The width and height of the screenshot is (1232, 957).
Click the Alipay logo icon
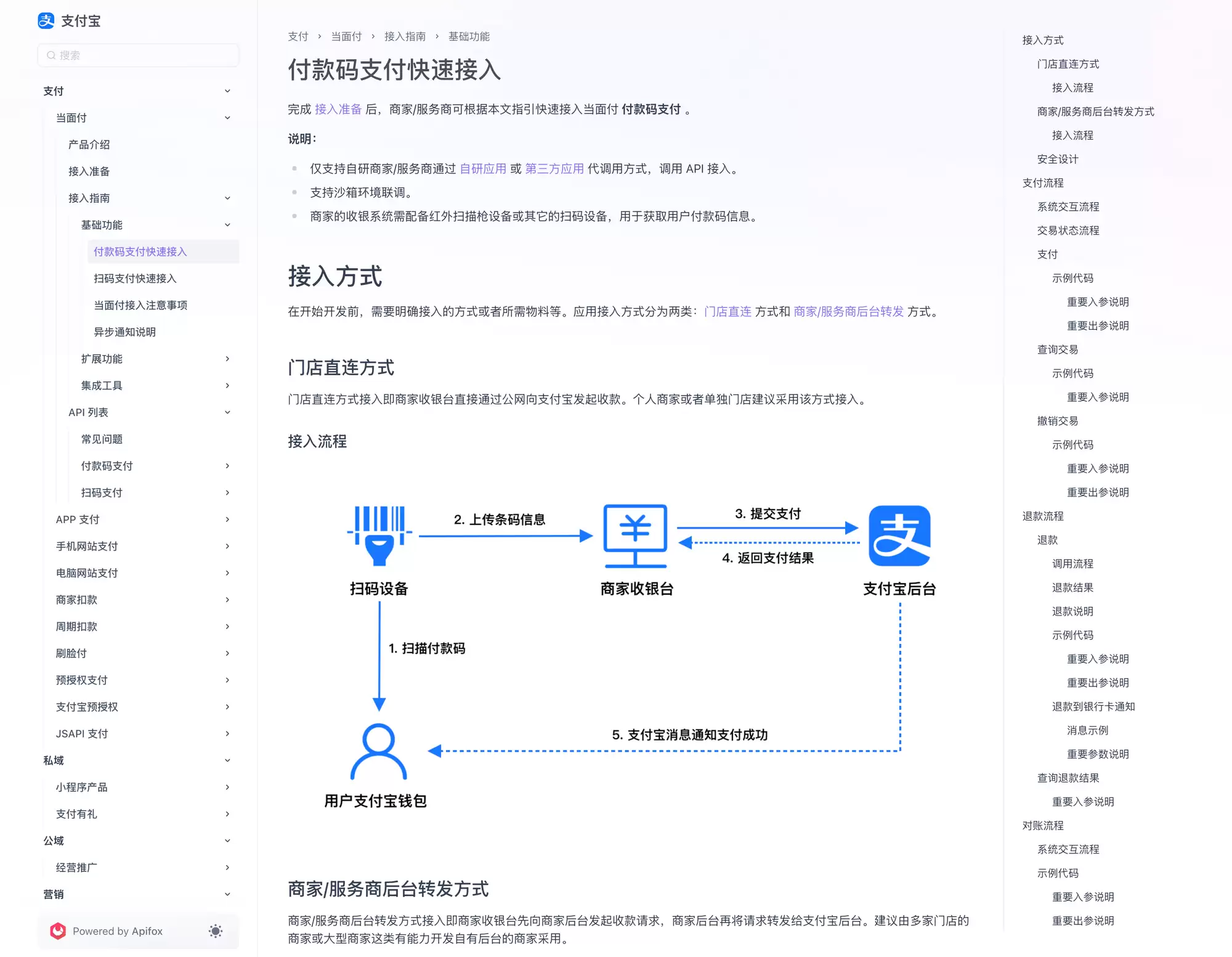tap(46, 21)
